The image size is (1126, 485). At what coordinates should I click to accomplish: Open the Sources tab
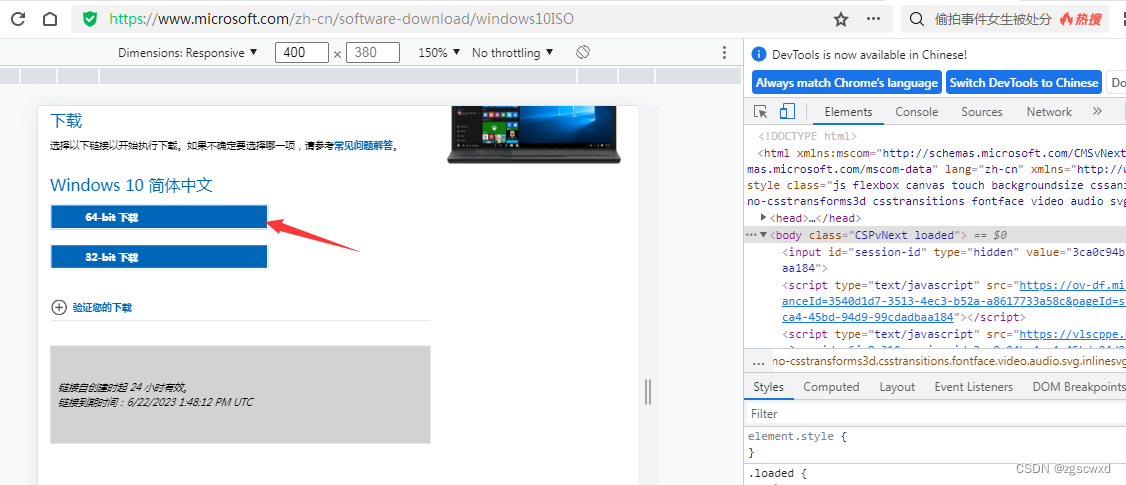pyautogui.click(x=982, y=111)
